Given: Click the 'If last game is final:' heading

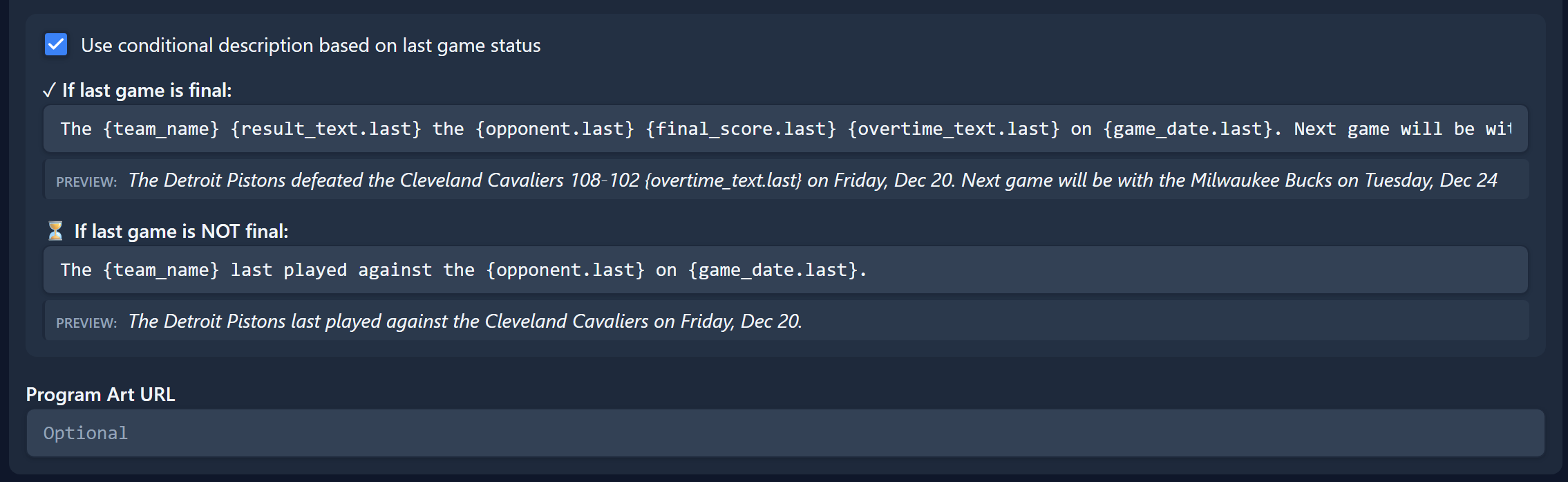Looking at the screenshot, I should pos(147,91).
